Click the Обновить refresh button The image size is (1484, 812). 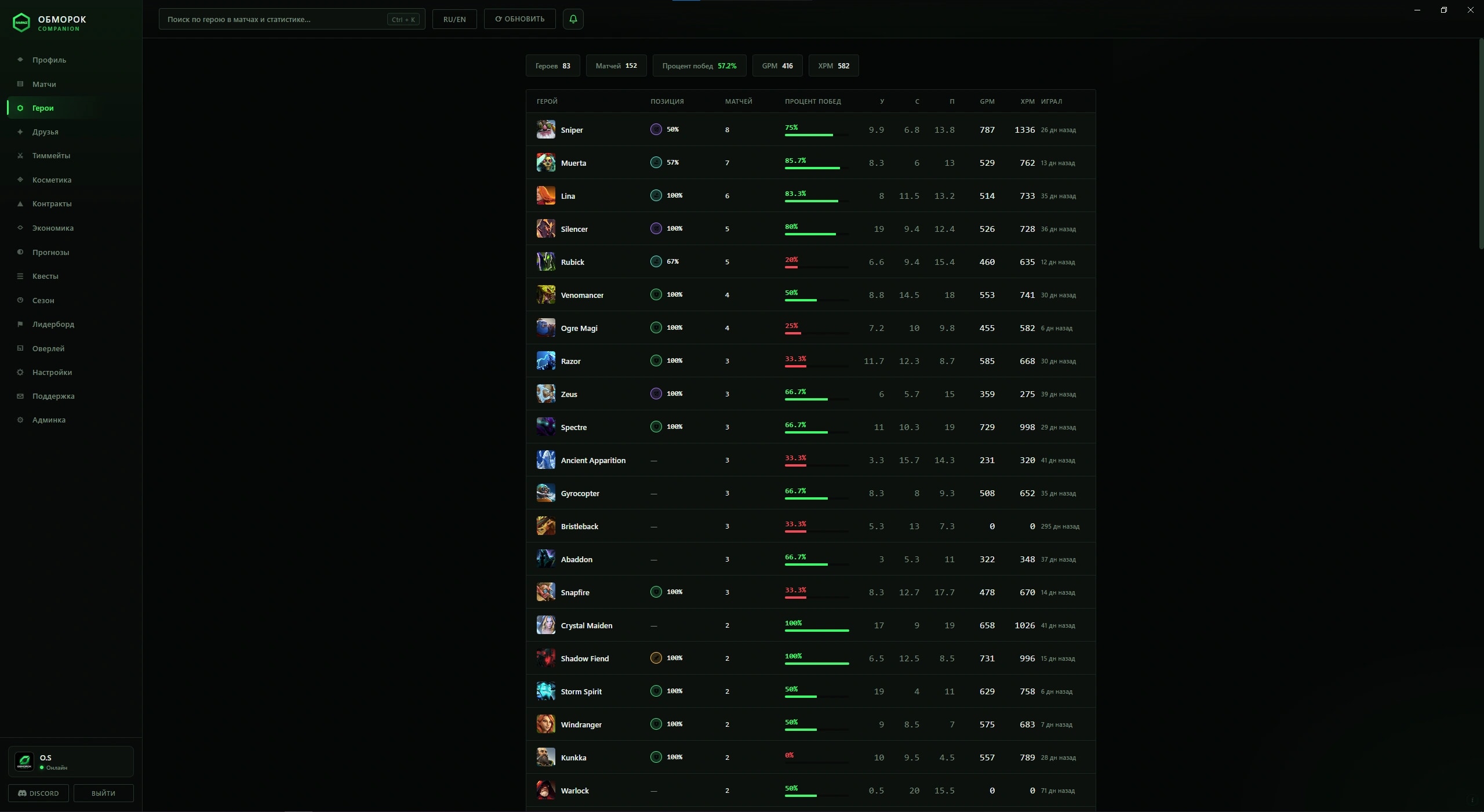point(519,19)
